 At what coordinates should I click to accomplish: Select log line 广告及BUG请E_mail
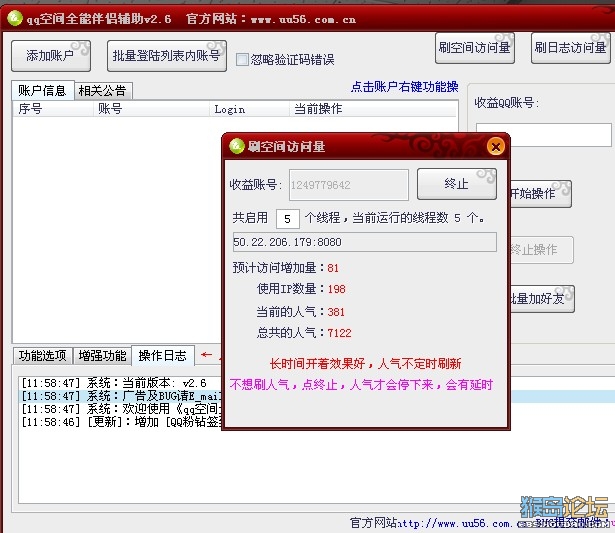pos(121,396)
